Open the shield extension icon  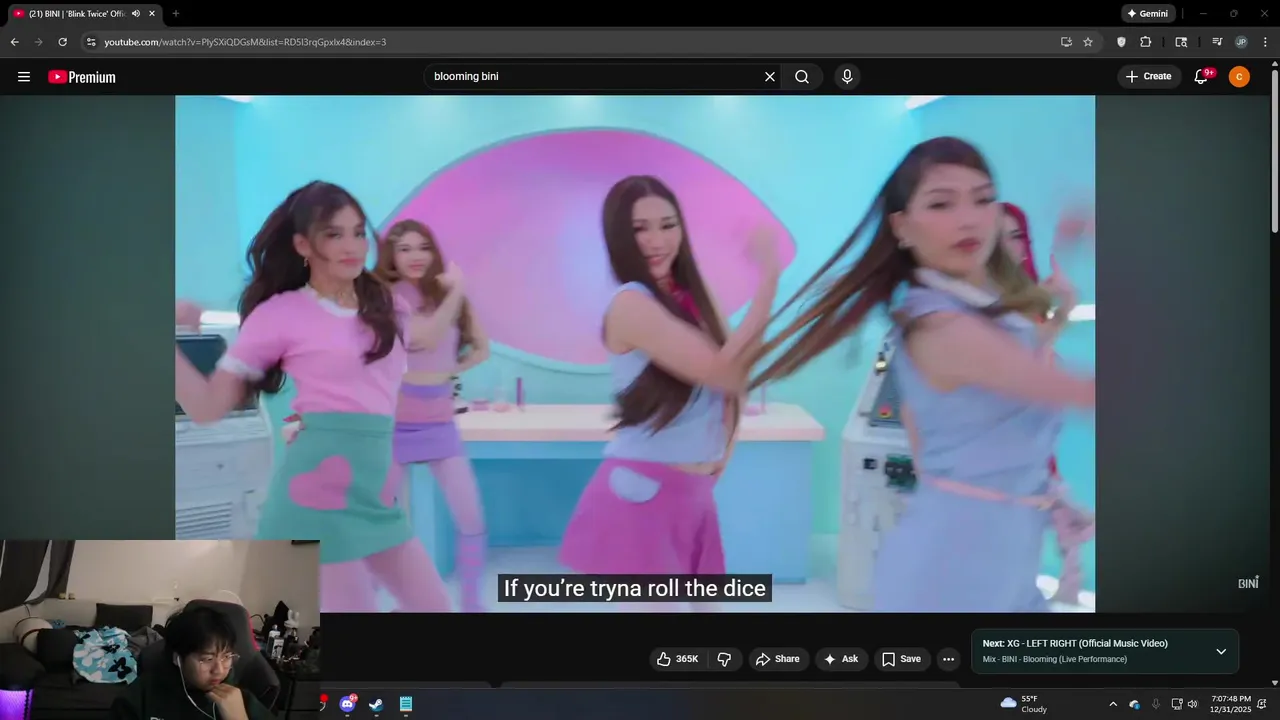coord(1121,42)
